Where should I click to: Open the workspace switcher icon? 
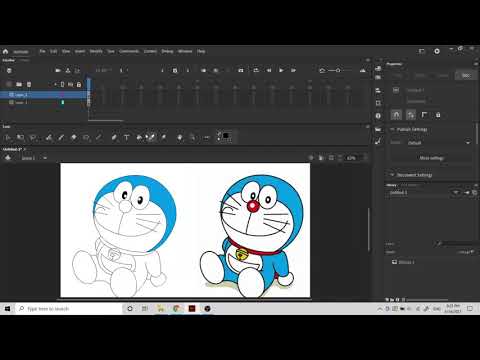[x=422, y=51]
